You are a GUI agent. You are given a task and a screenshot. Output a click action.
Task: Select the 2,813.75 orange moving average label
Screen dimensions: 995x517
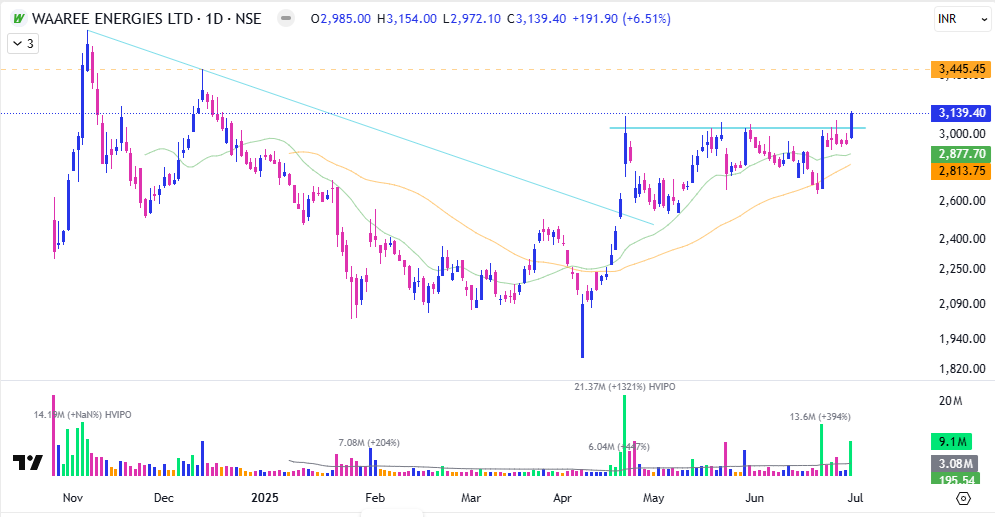pyautogui.click(x=961, y=171)
